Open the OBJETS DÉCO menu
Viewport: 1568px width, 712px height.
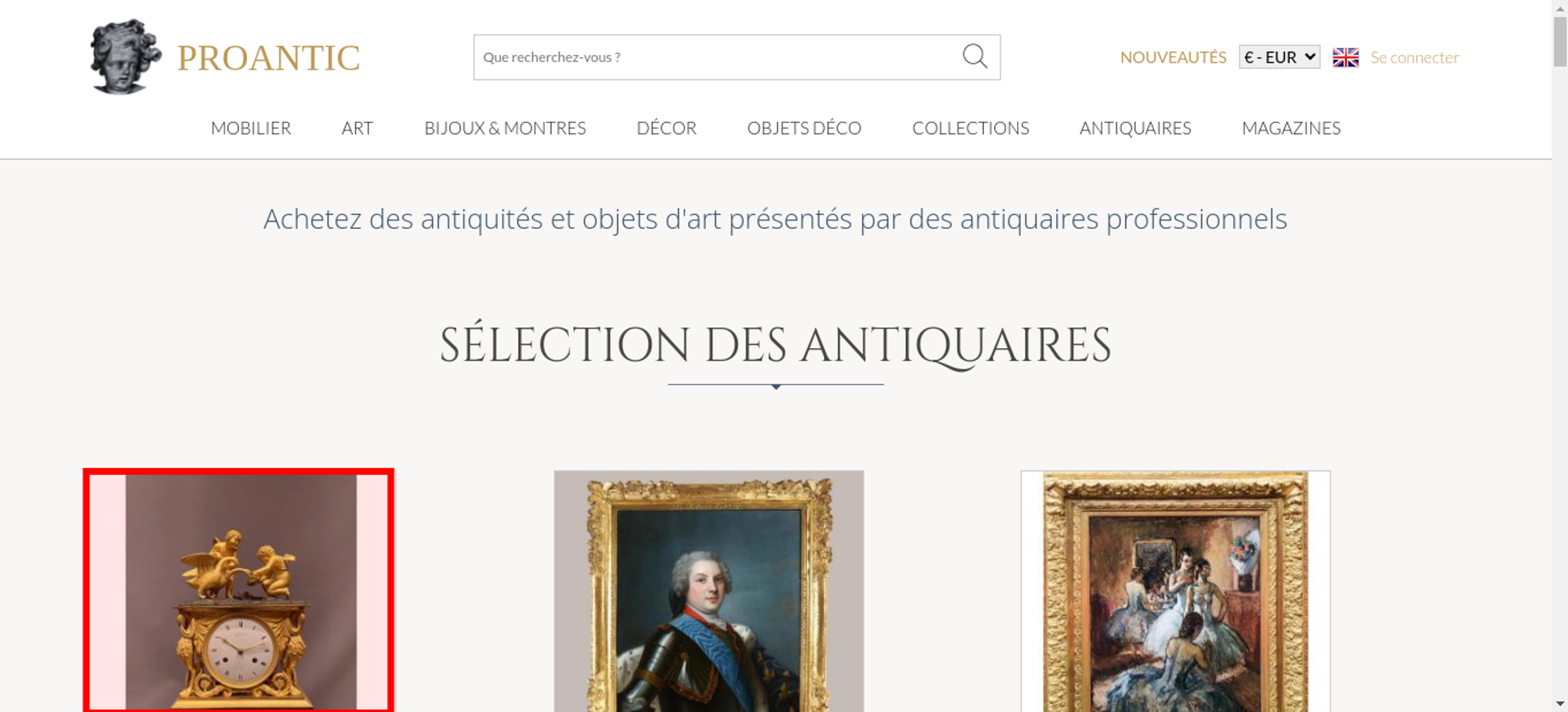tap(804, 128)
